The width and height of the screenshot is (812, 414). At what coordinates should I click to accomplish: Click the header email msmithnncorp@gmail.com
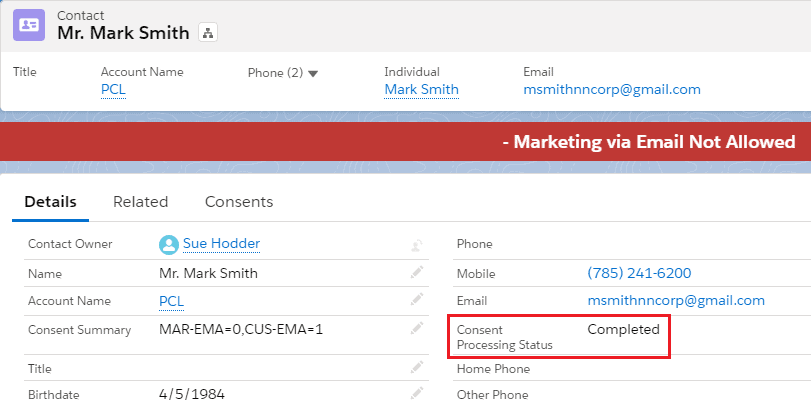coord(612,89)
